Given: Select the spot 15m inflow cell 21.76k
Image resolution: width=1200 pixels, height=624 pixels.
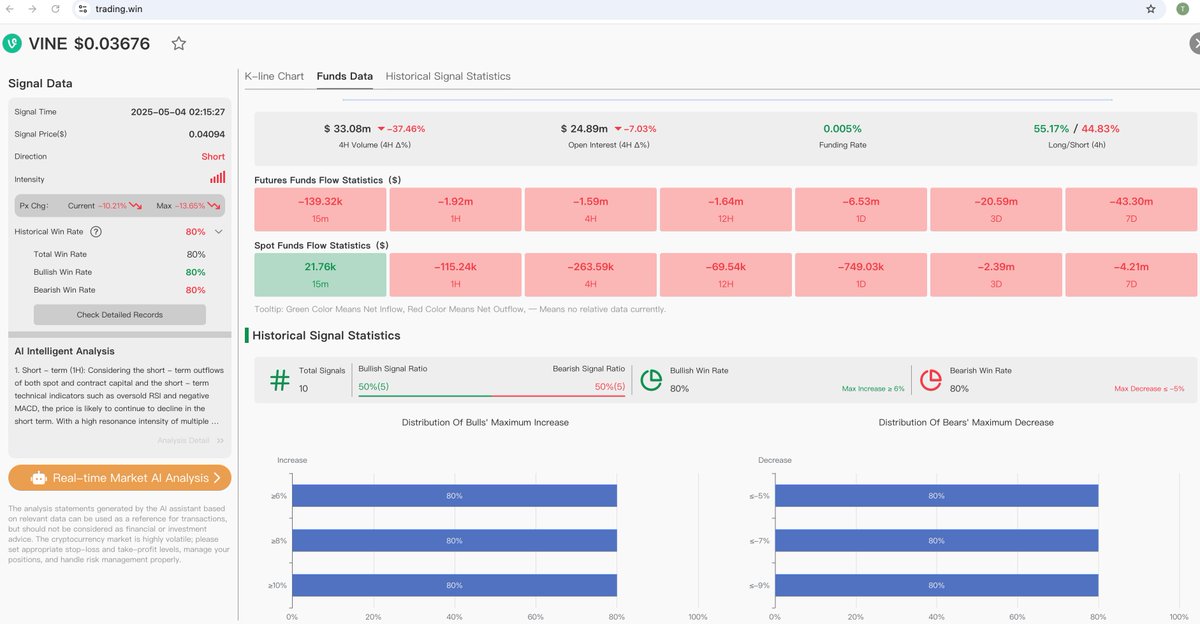Looking at the screenshot, I should [x=320, y=274].
